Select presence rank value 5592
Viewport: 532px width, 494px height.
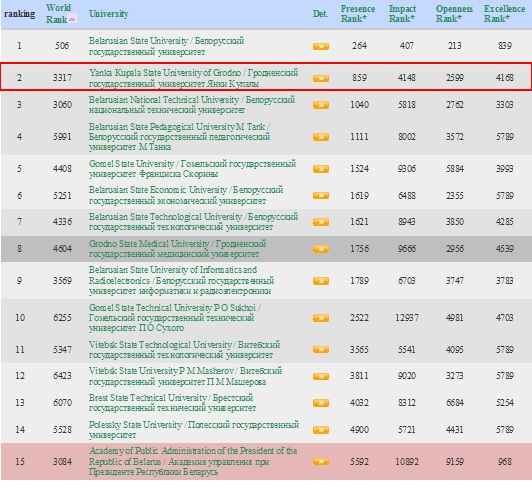point(359,461)
